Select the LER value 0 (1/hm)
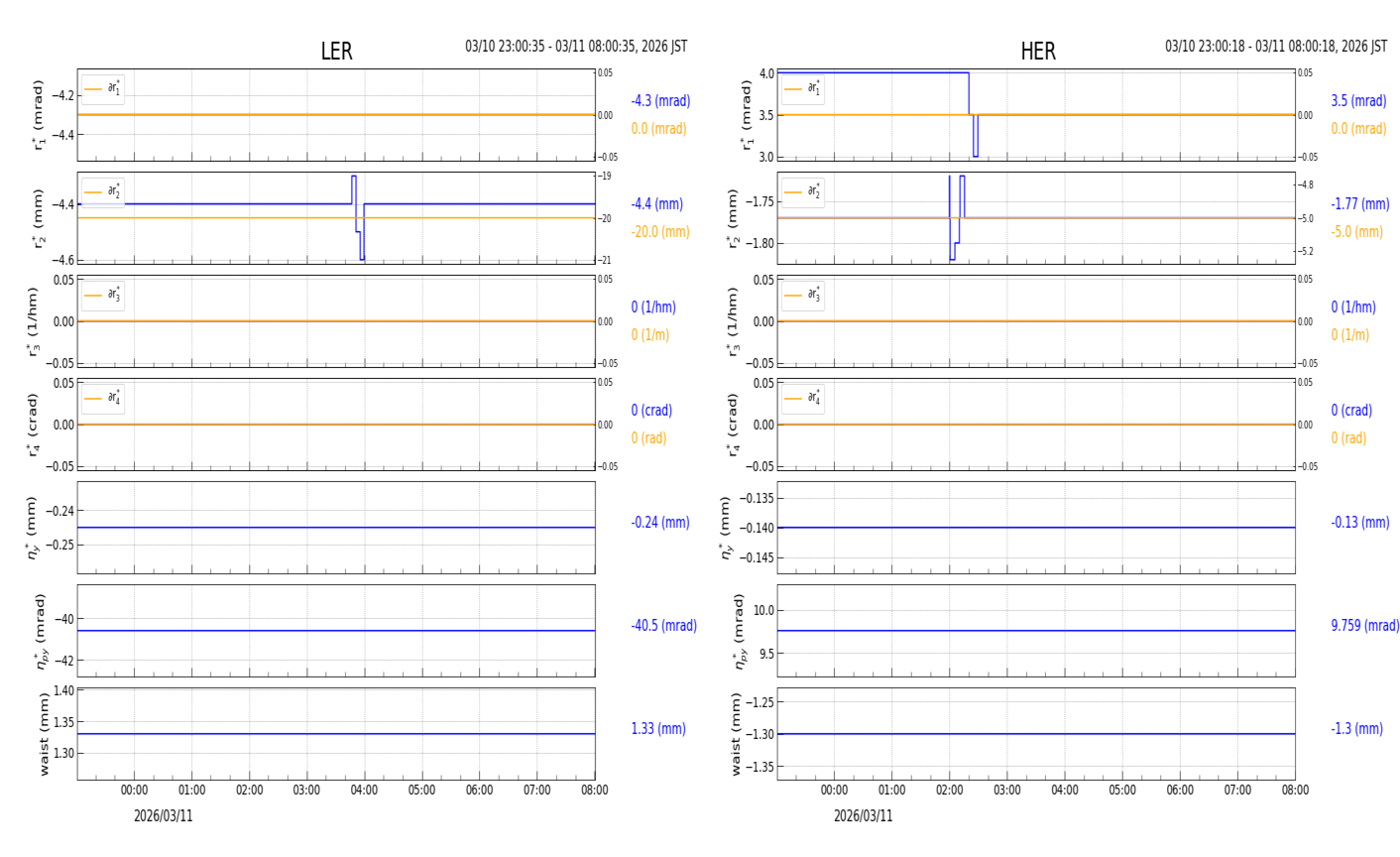1400x857 pixels. point(653,307)
